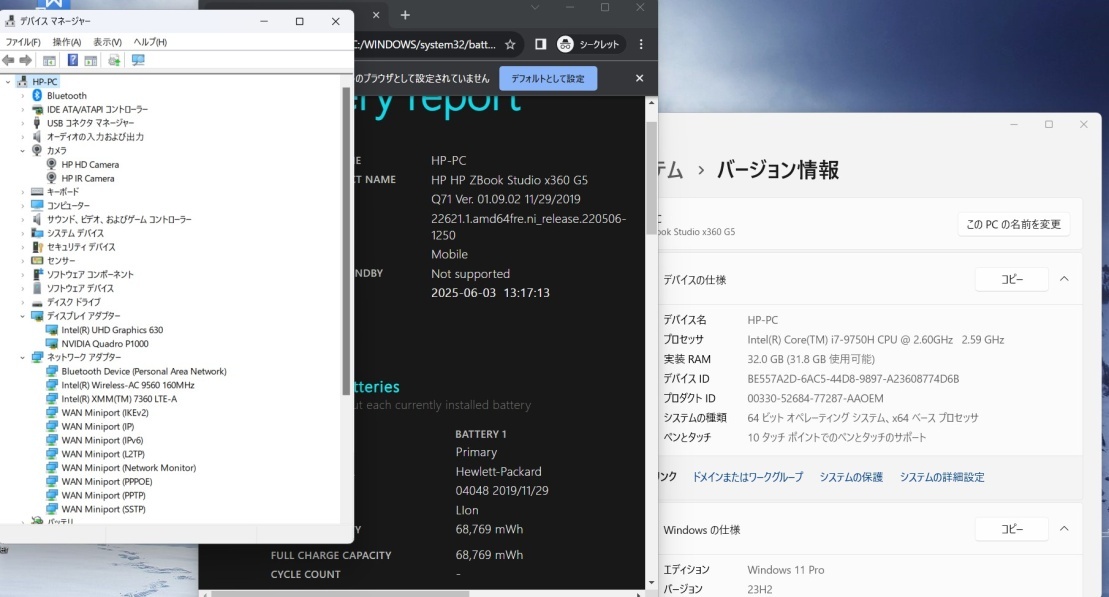
Task: Open the 表示(V) menu
Action: pos(108,42)
